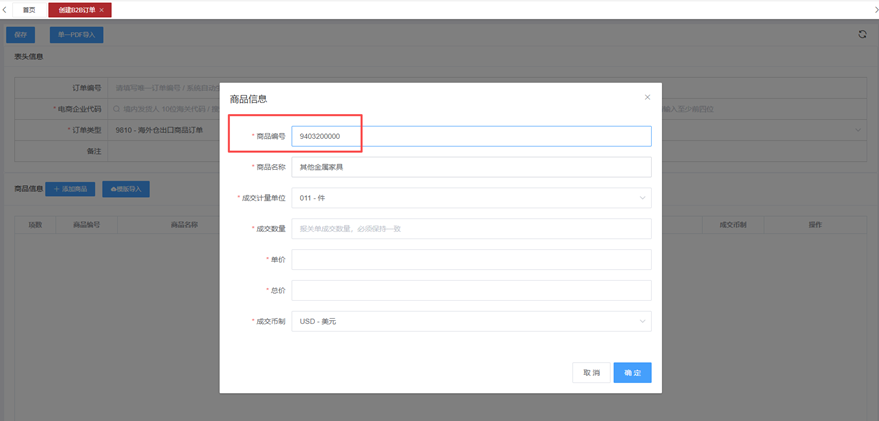The height and width of the screenshot is (421, 879).
Task: Click 取消 in the dialog
Action: tap(591, 373)
